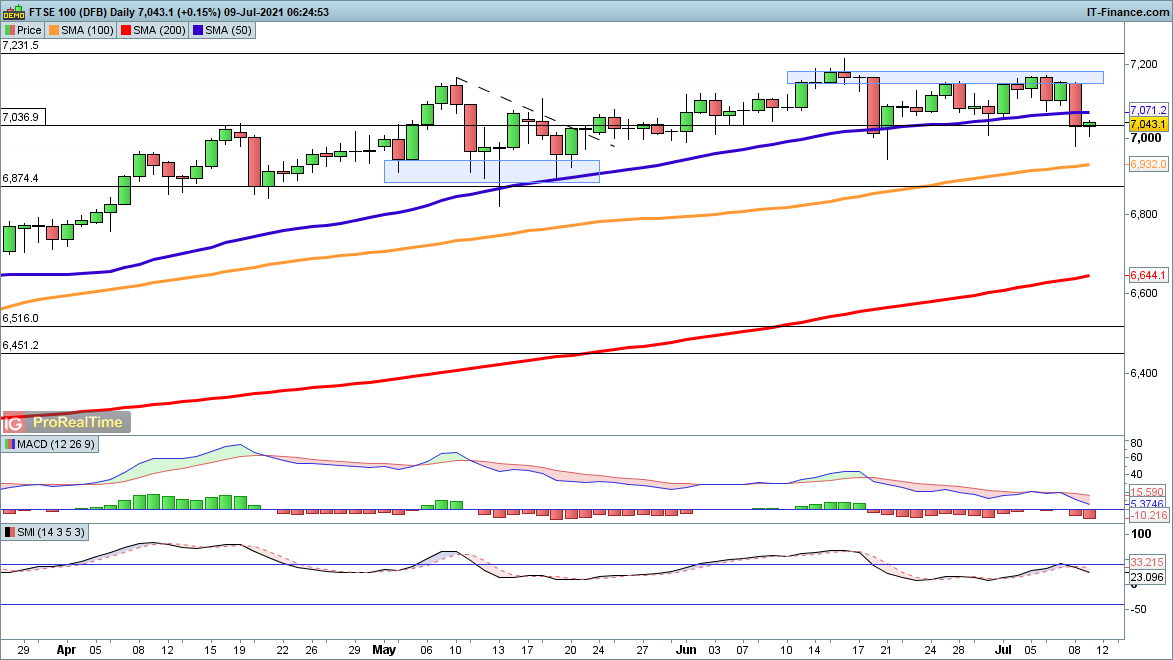Click the red 6,644.1 SMA price tag
This screenshot has height=660, width=1173.
point(1147,275)
